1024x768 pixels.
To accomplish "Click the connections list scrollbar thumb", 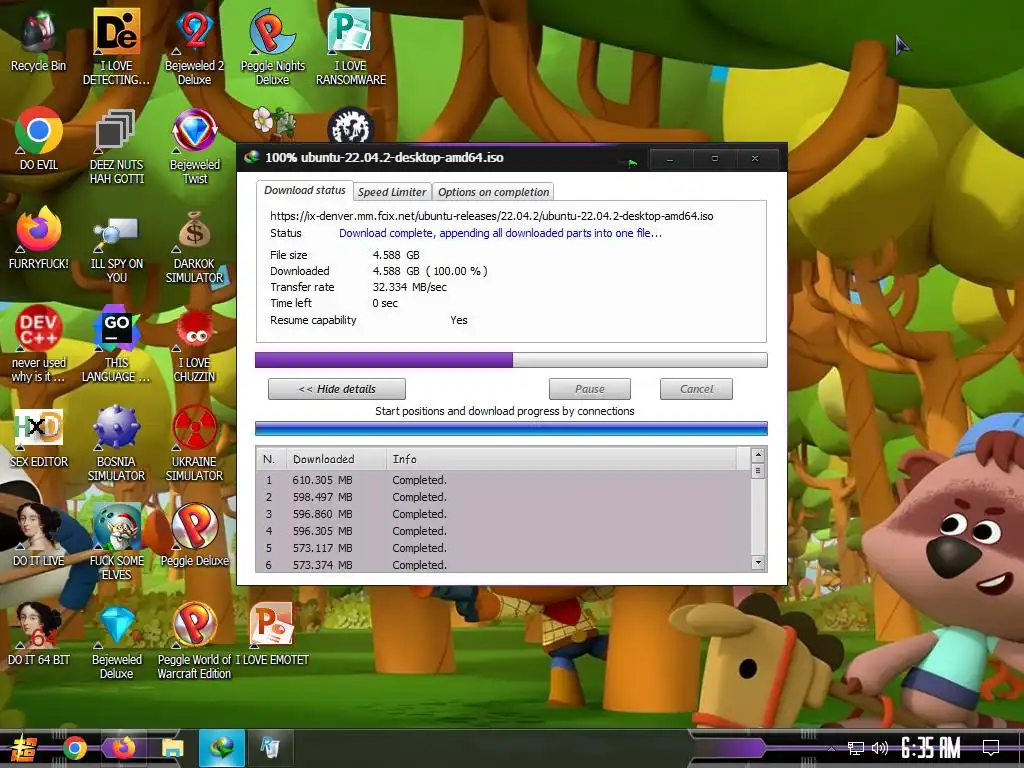I will pyautogui.click(x=758, y=470).
